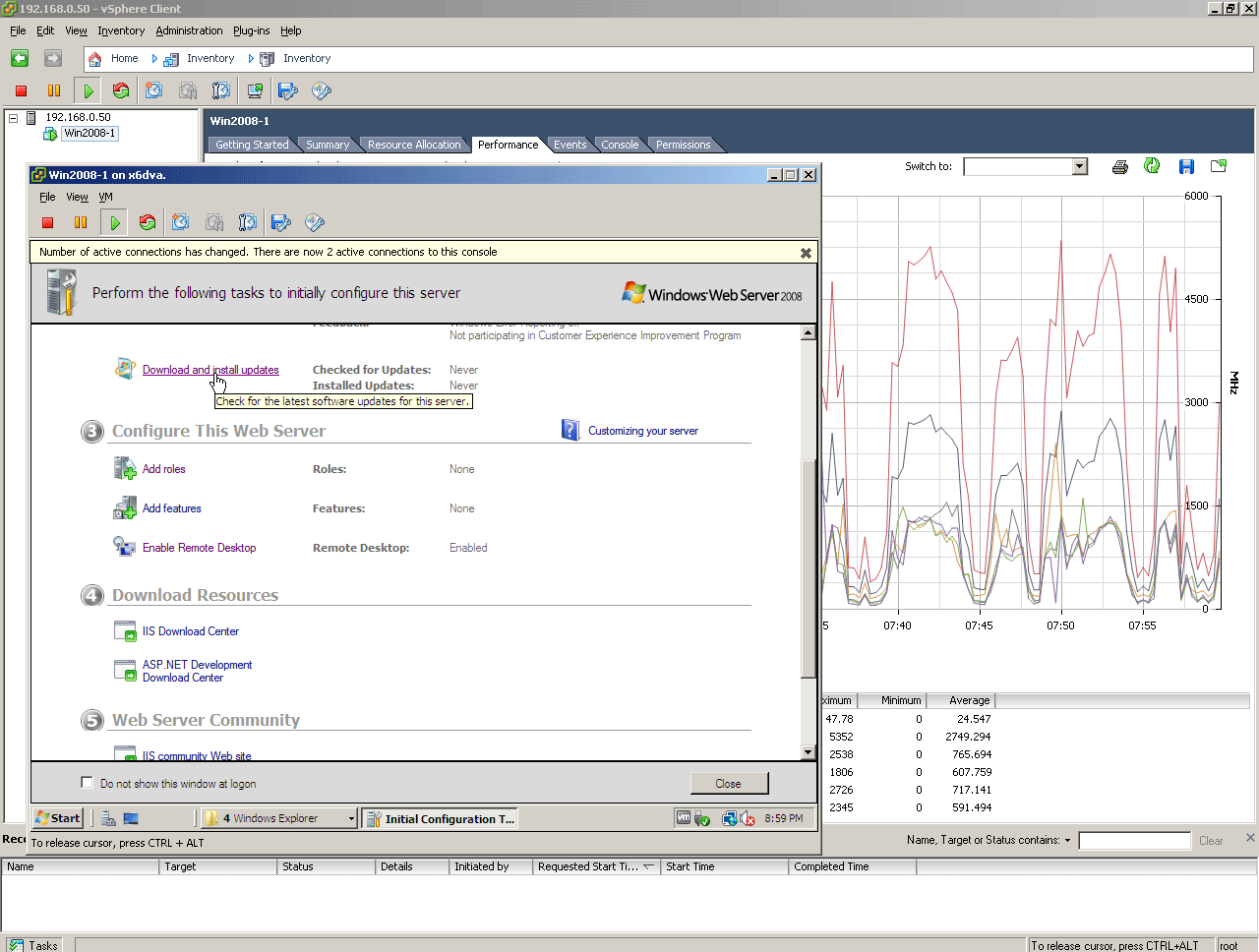Check 'Do not show this window at logon'
The height and width of the screenshot is (952, 1259).
tap(87, 783)
